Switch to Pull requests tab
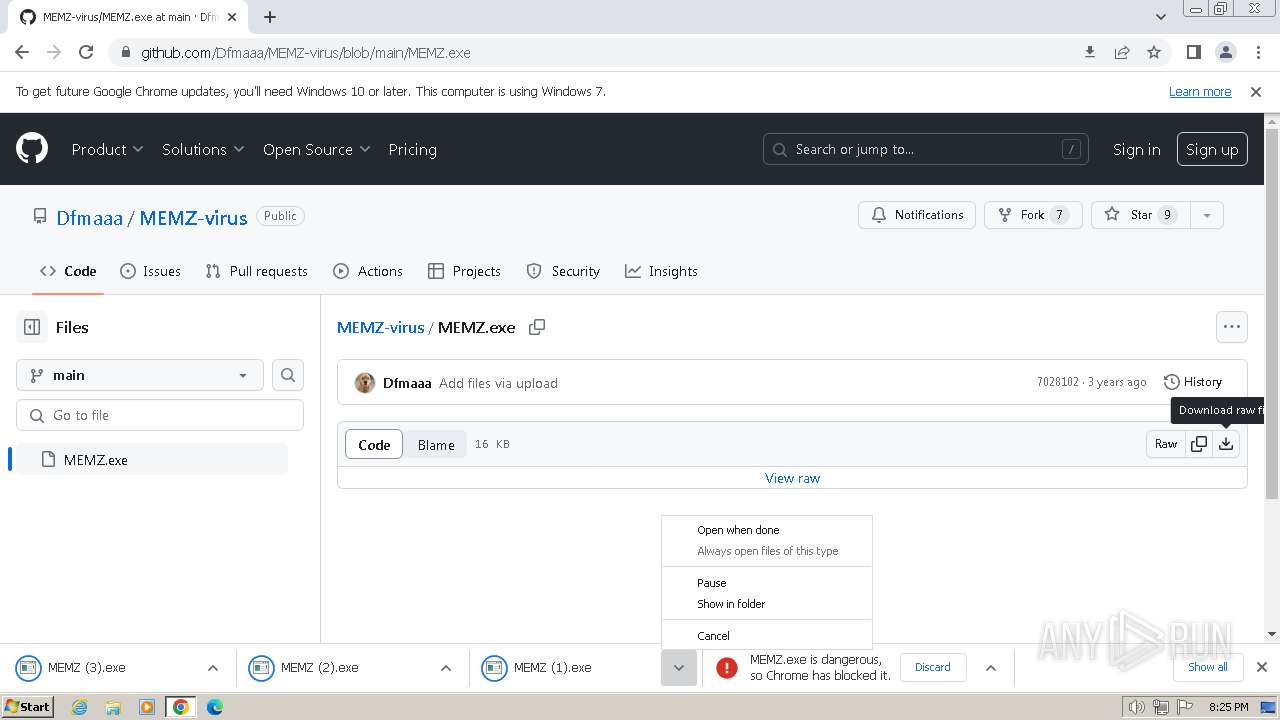Screen dimensions: 1280x720 [x=256, y=271]
